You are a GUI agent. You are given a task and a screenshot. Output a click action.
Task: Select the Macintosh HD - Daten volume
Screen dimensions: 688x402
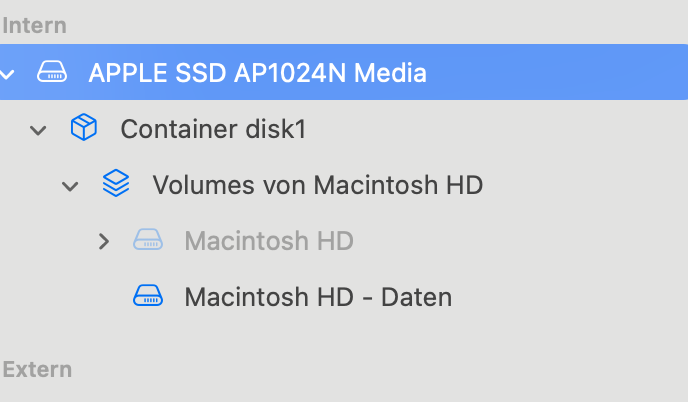pyautogui.click(x=318, y=296)
